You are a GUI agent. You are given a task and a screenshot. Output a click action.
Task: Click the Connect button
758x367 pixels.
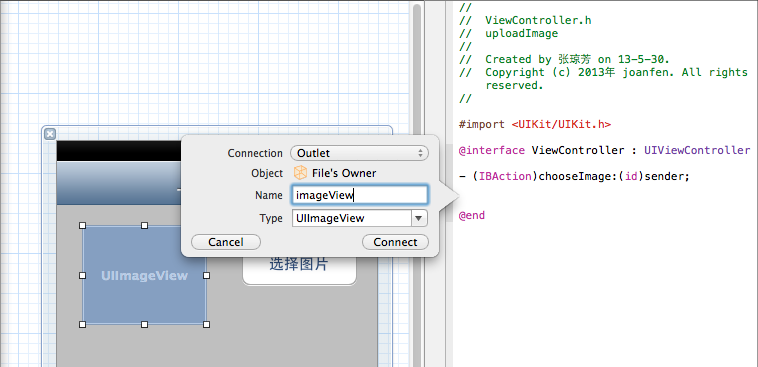tap(395, 242)
